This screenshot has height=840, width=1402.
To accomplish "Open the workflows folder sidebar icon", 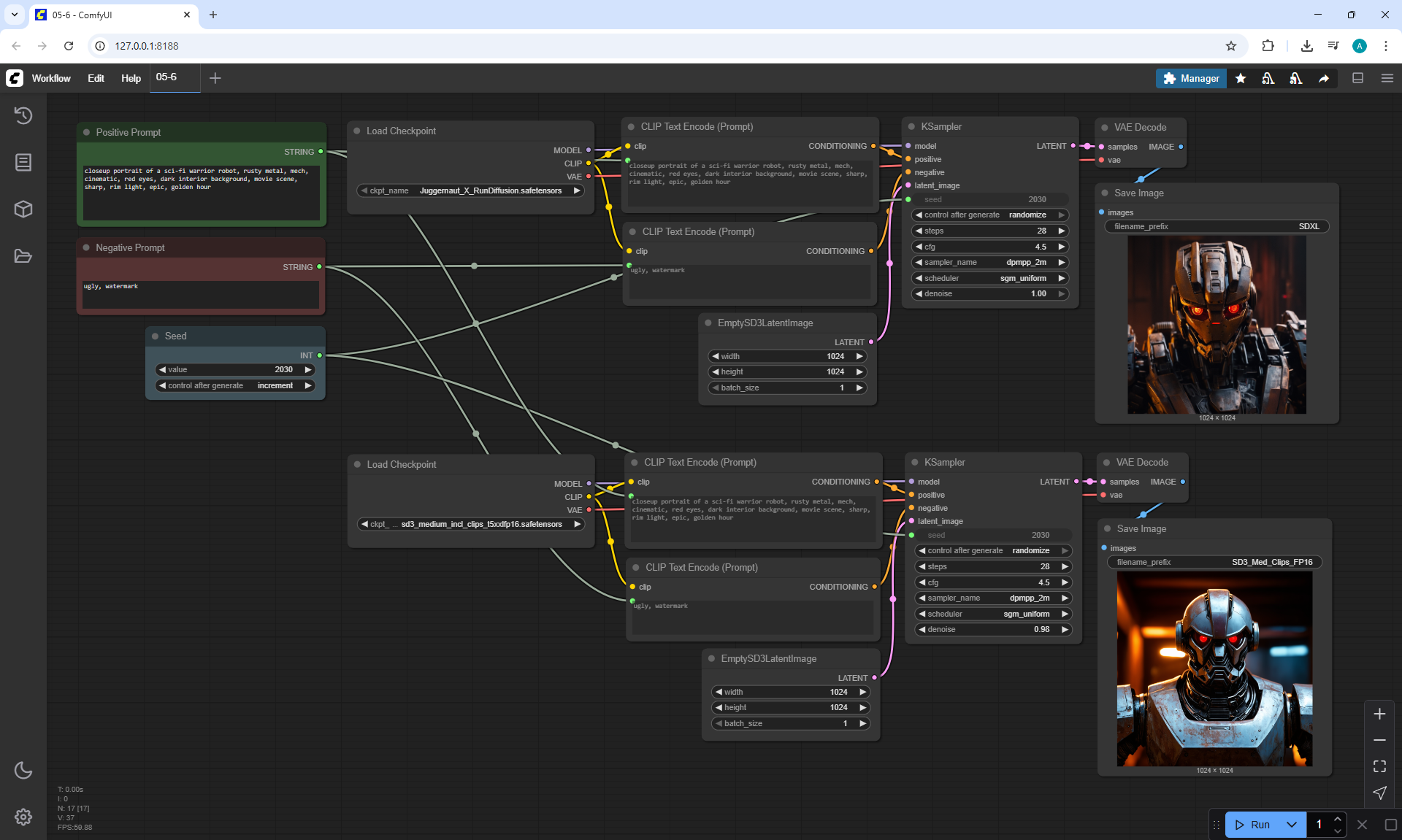I will [23, 256].
